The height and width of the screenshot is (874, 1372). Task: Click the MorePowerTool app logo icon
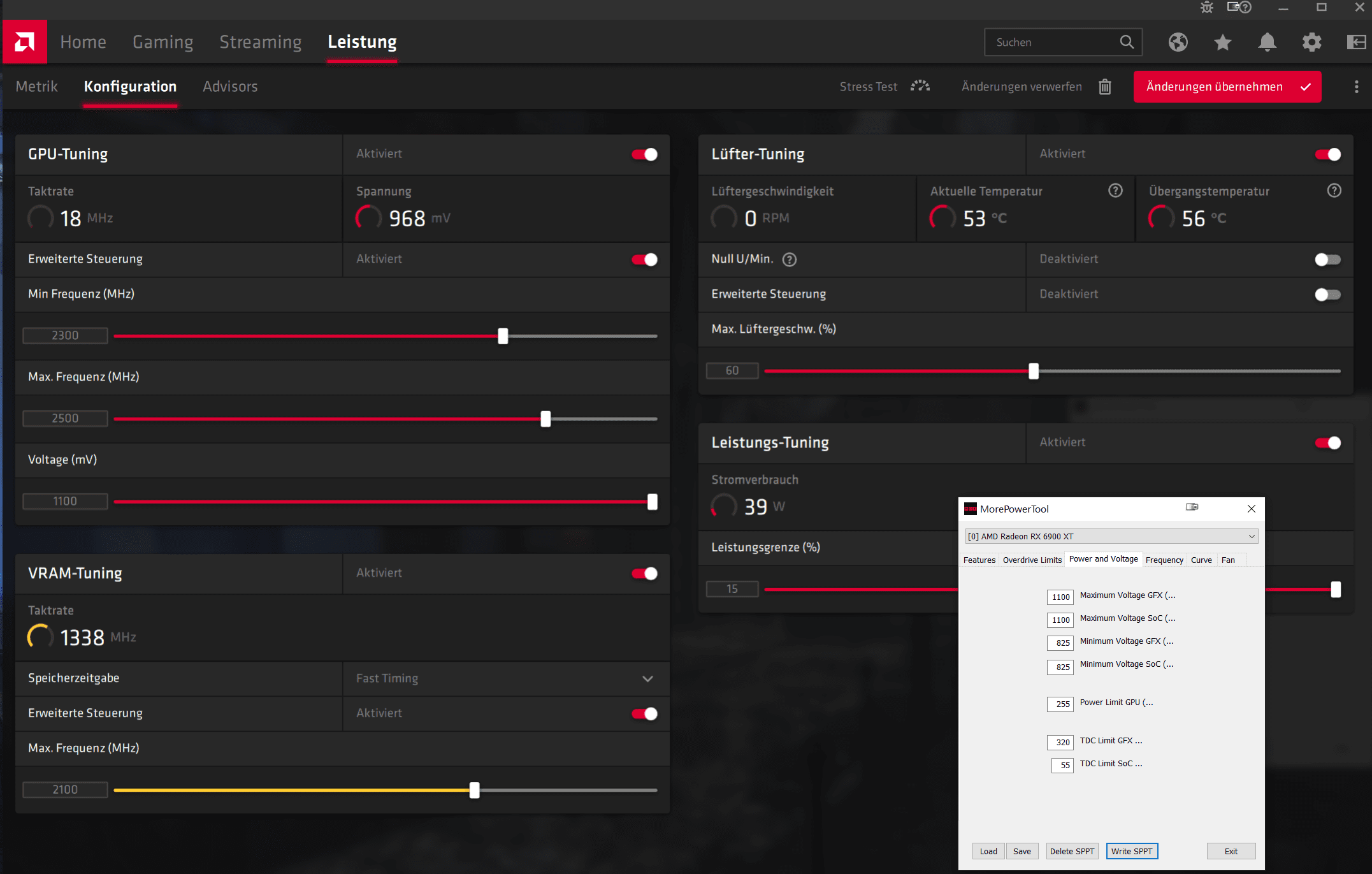pos(971,509)
